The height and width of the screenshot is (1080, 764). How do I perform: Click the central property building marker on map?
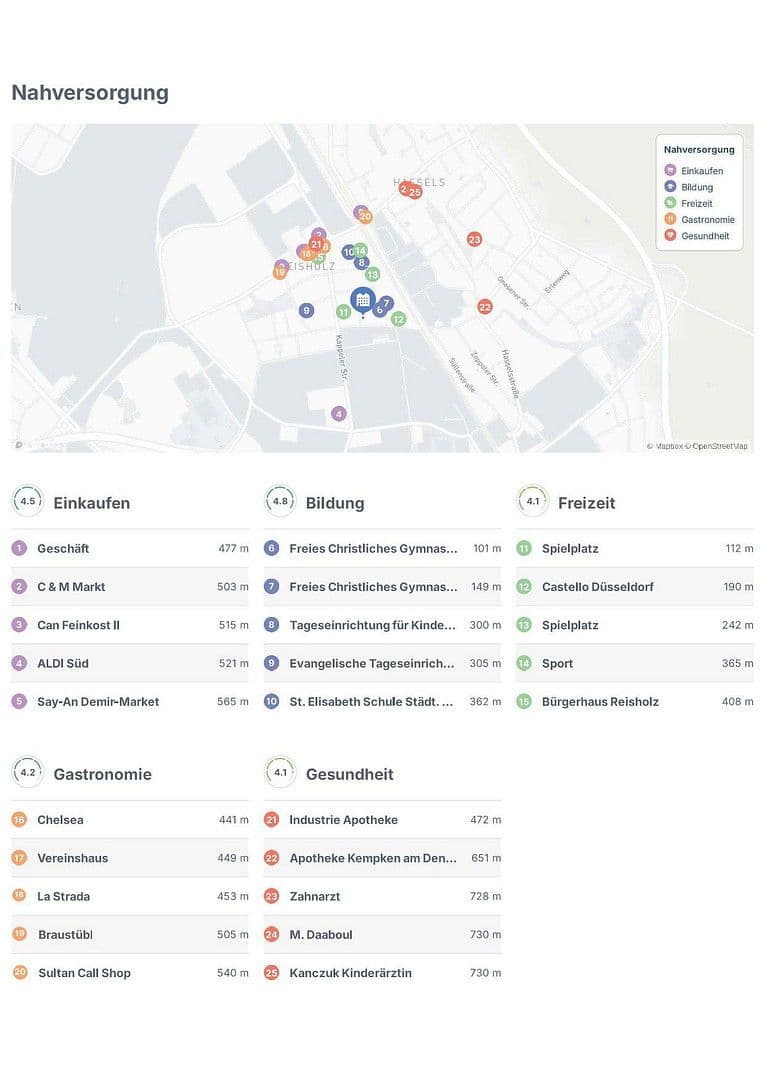pos(360,298)
